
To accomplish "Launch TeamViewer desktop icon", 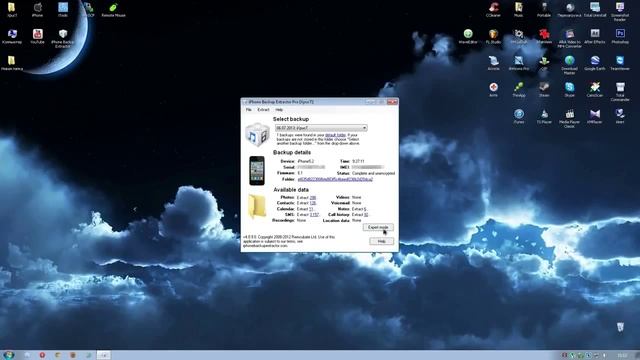I will tap(620, 63).
